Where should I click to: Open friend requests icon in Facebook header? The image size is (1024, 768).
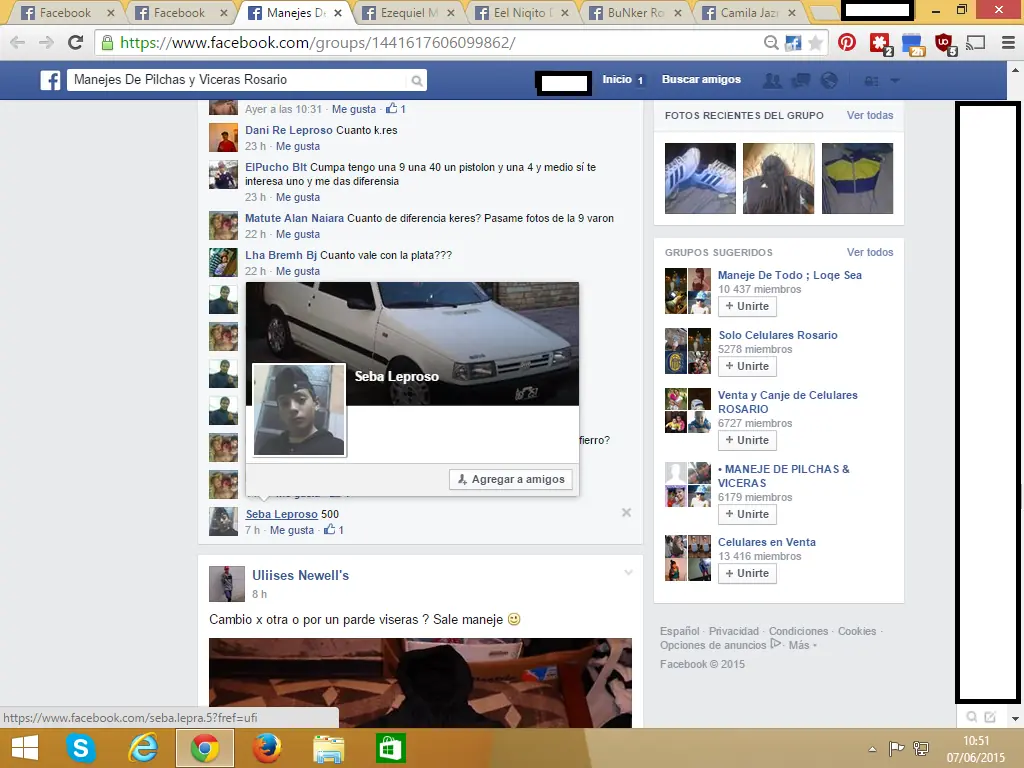click(772, 80)
